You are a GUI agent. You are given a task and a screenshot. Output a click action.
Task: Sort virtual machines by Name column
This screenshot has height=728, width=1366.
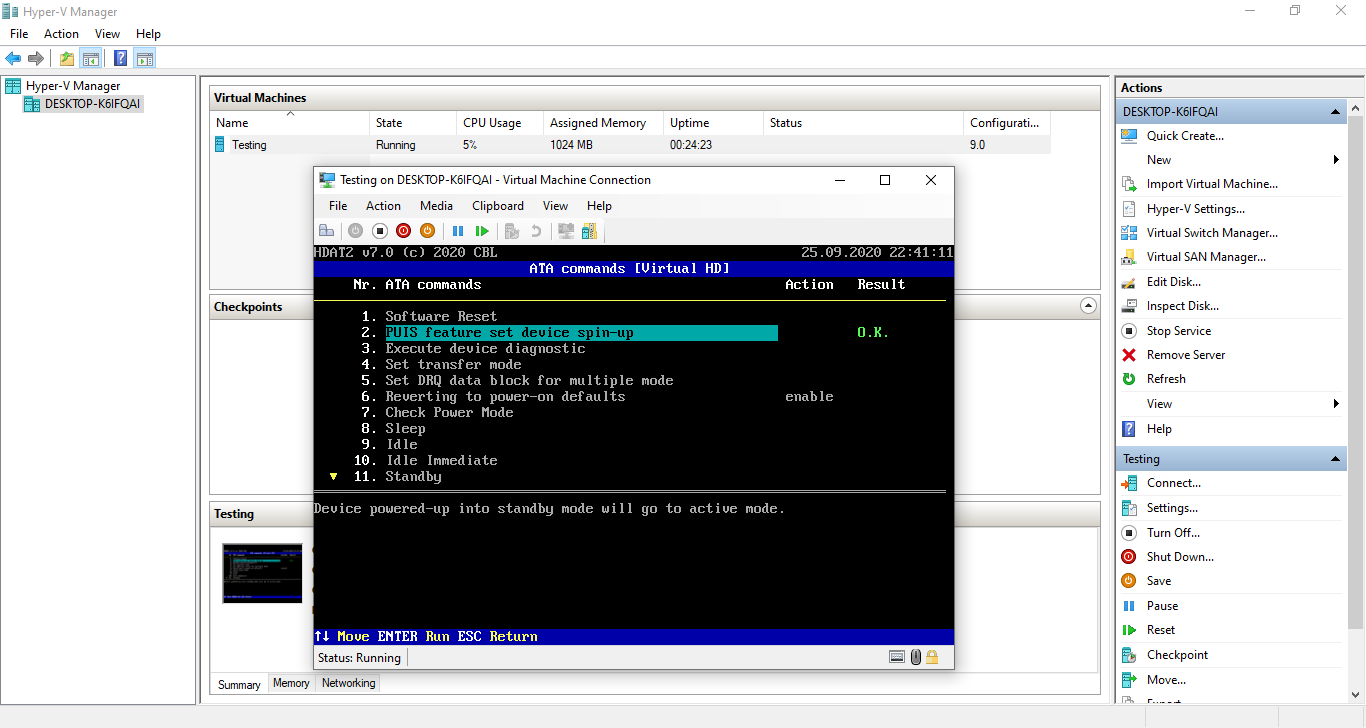290,123
